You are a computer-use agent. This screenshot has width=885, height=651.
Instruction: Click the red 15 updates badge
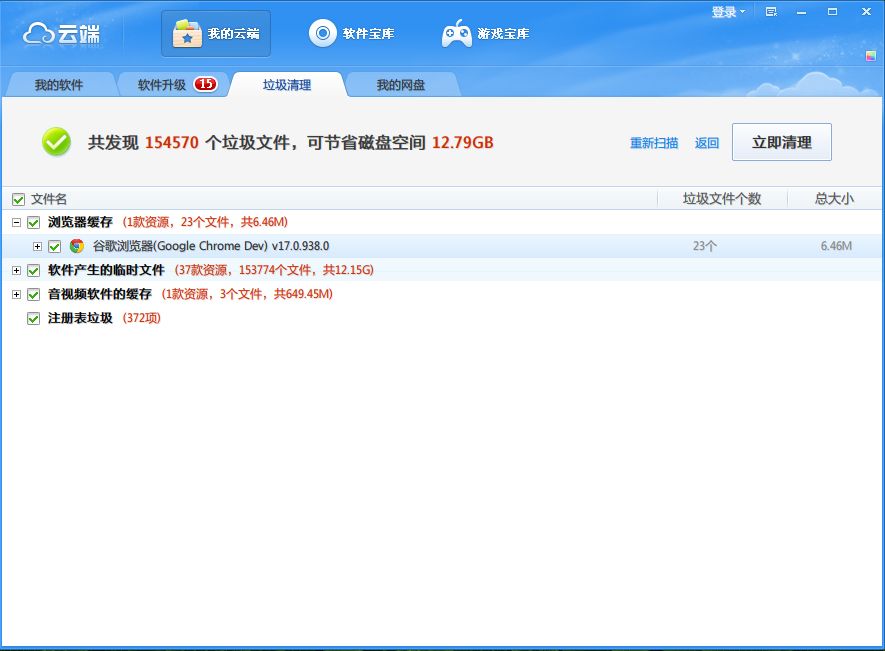[x=205, y=84]
